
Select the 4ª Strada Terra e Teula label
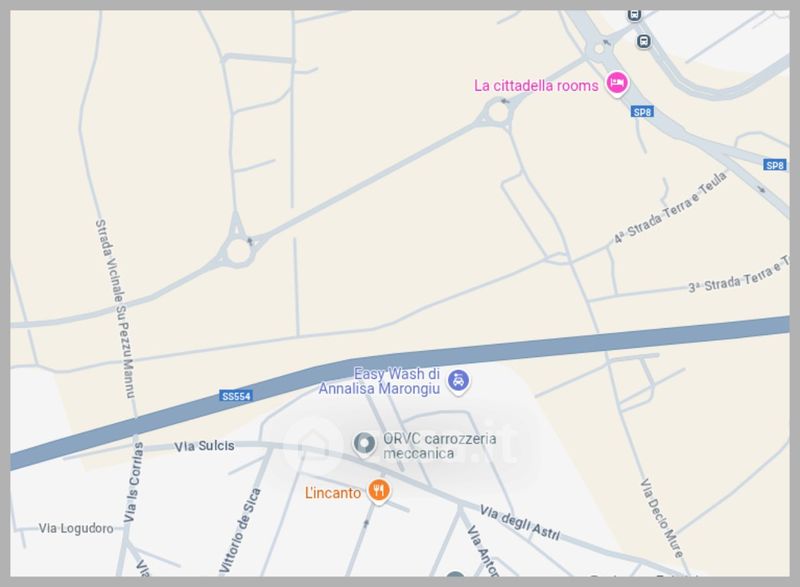670,208
